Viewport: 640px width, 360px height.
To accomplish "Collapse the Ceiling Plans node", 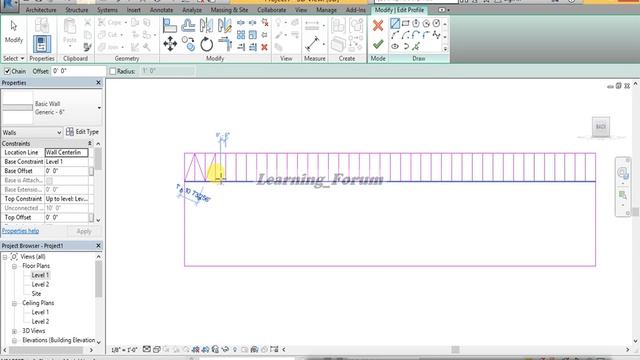I will click(14, 303).
